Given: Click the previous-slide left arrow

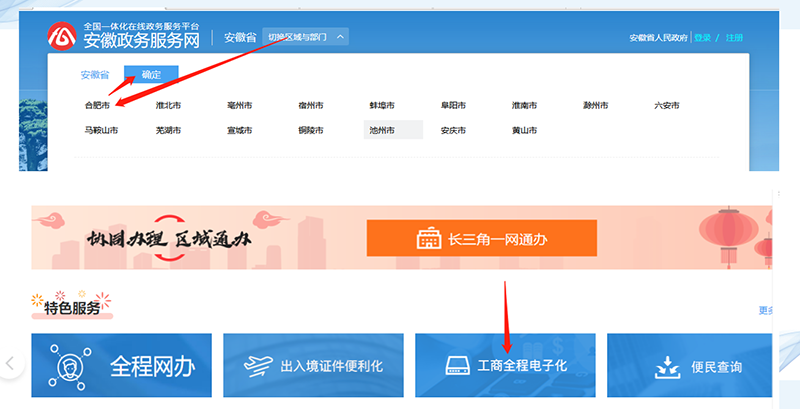Looking at the screenshot, I should click(x=10, y=363).
